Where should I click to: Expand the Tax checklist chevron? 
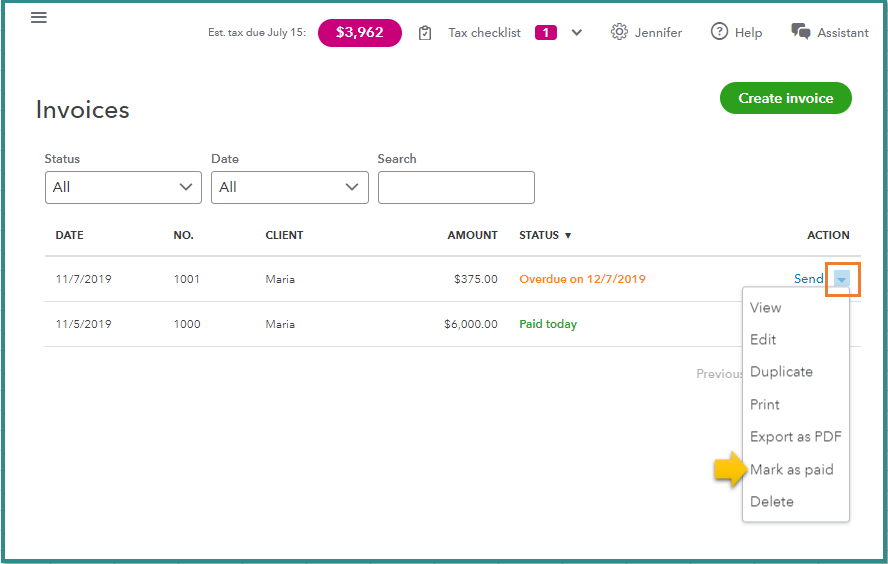(577, 33)
